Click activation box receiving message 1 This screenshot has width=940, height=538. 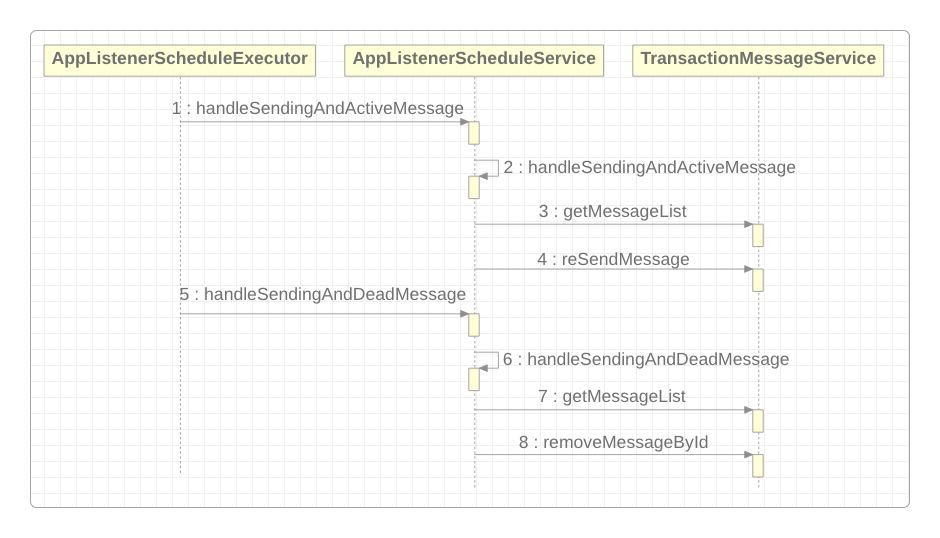474,133
